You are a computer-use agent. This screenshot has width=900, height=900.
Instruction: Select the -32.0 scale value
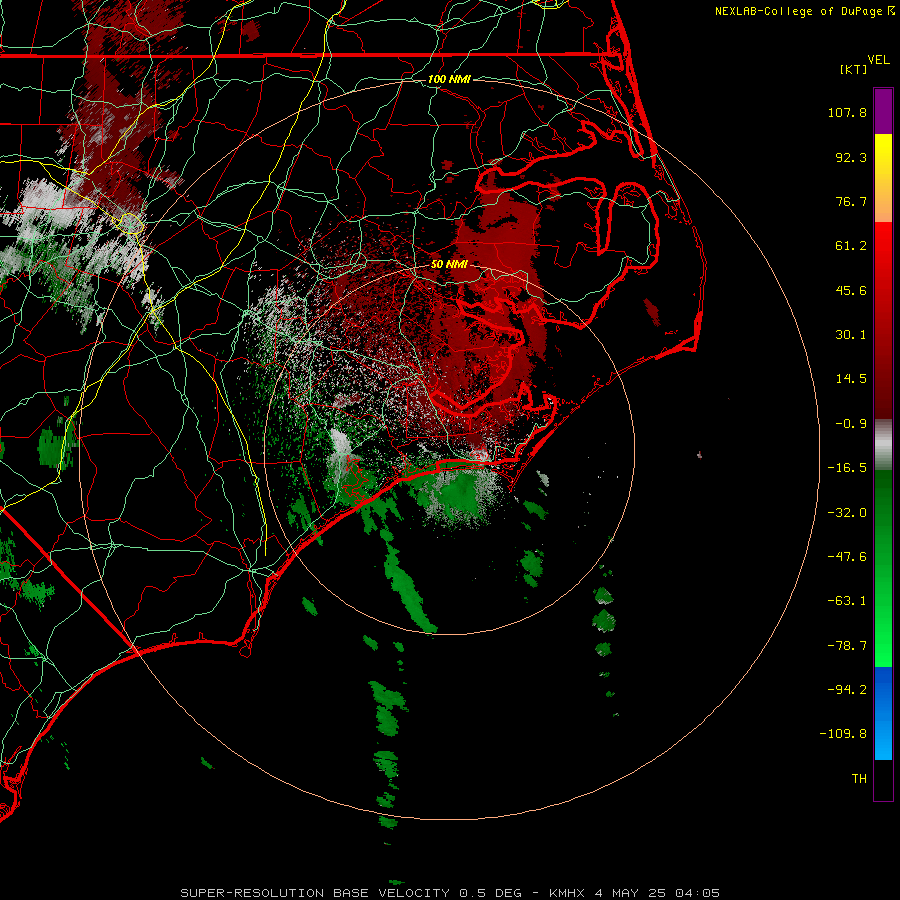coord(847,513)
